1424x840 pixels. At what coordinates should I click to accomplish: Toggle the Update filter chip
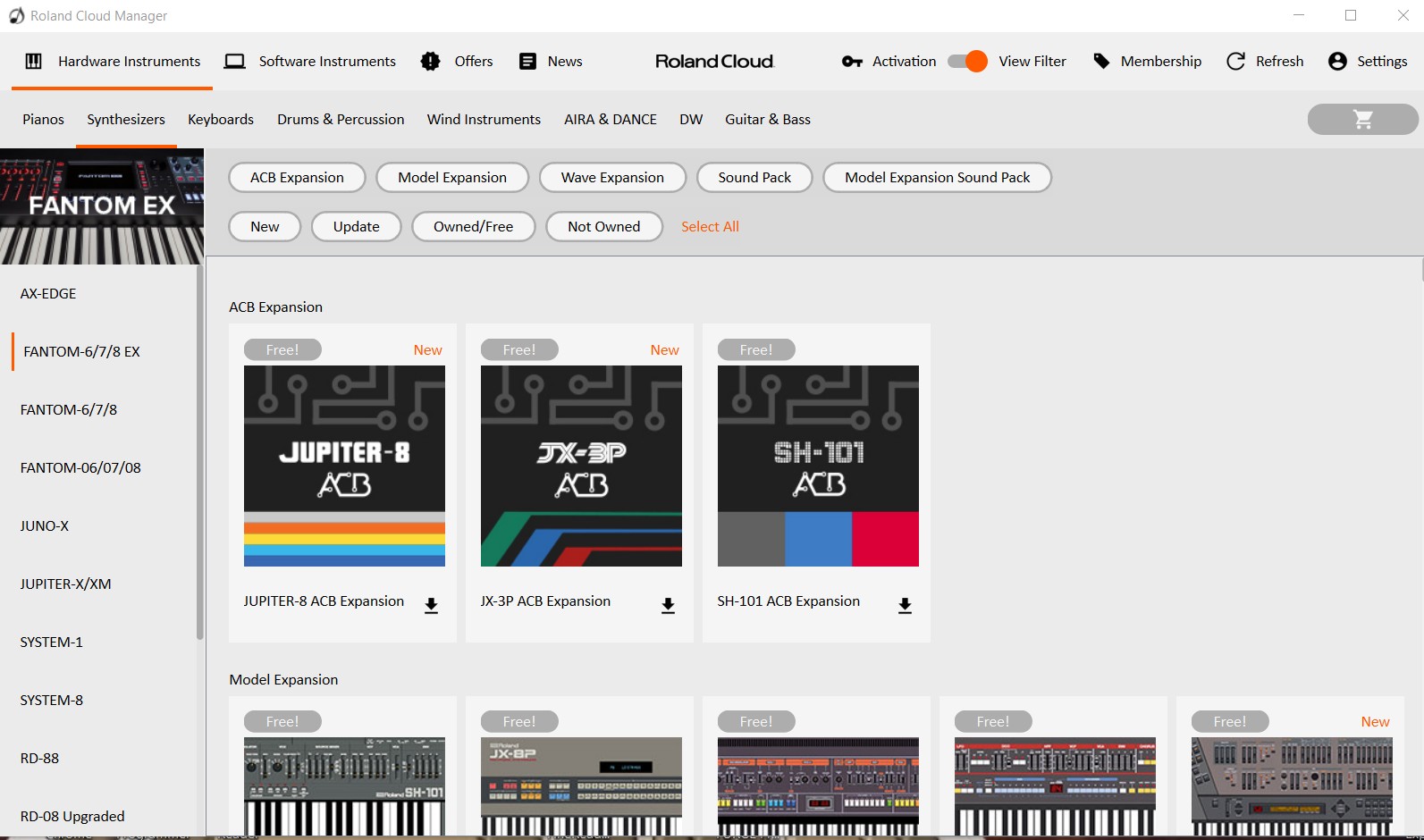click(357, 226)
